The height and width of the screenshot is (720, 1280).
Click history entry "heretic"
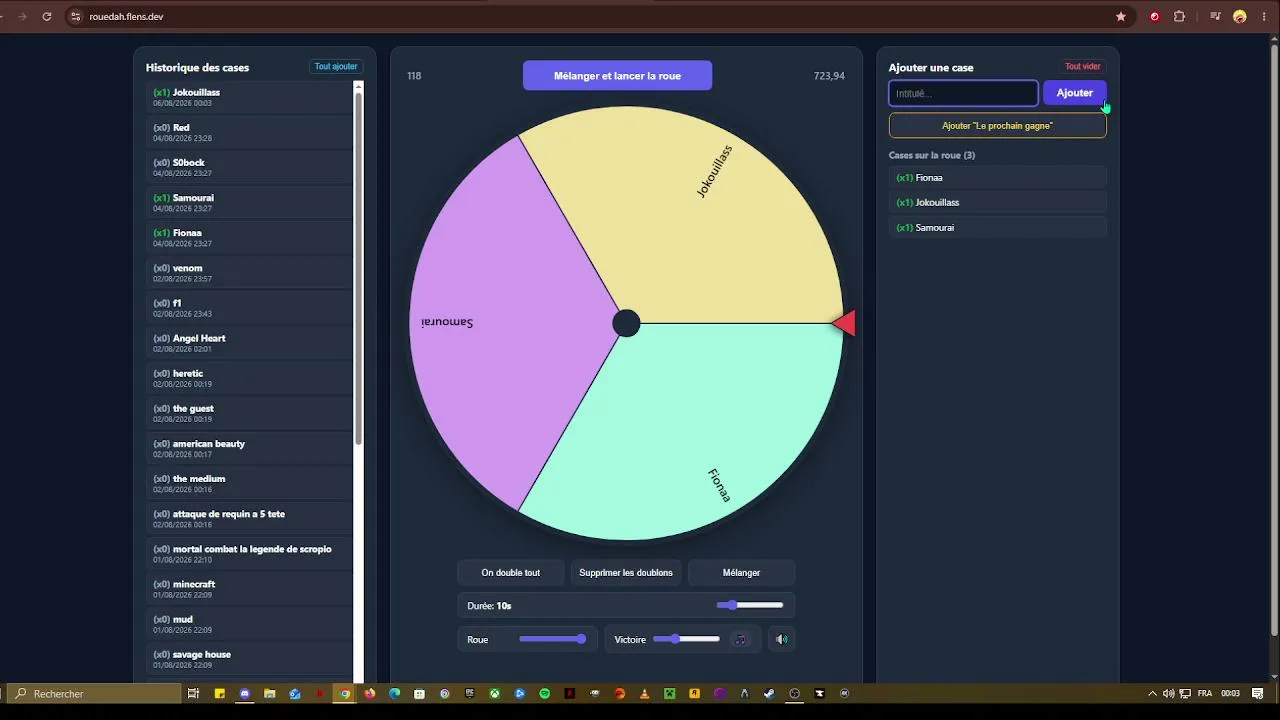[x=249, y=378]
